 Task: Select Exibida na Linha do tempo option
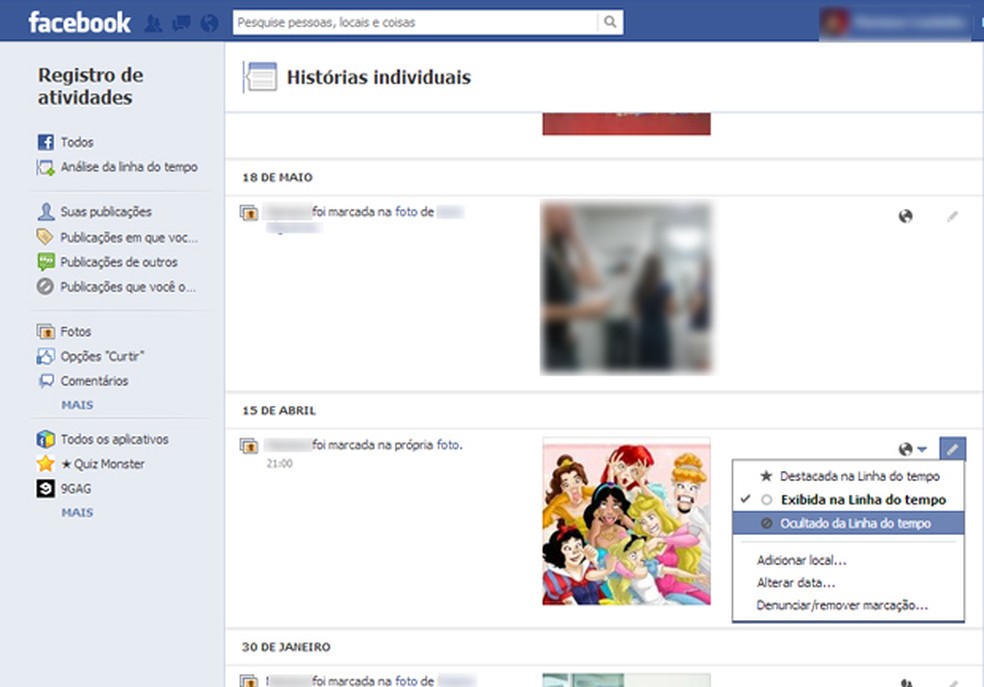(x=862, y=500)
